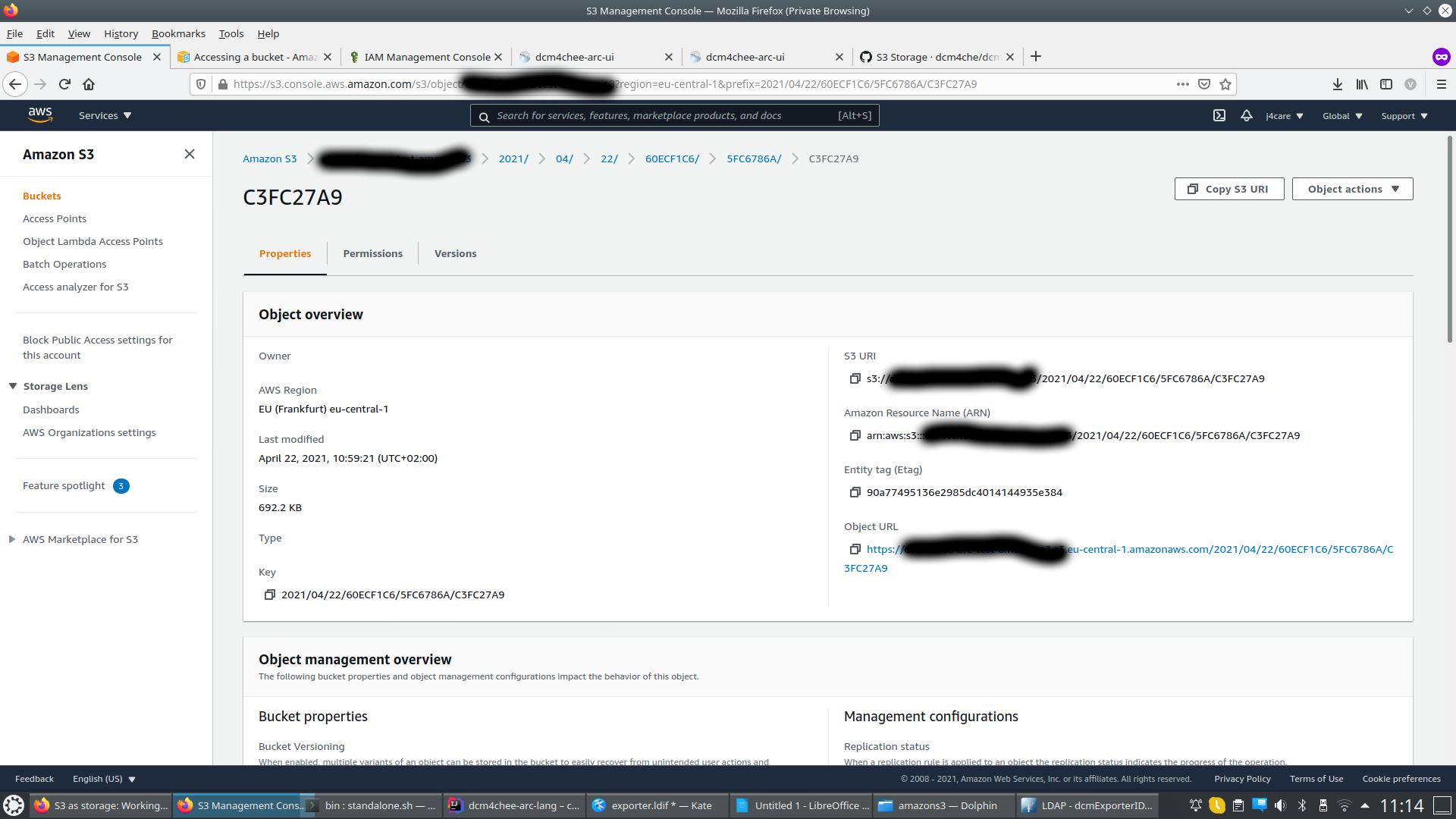Click the AWS logo home icon
Image resolution: width=1456 pixels, height=819 pixels.
tap(39, 115)
